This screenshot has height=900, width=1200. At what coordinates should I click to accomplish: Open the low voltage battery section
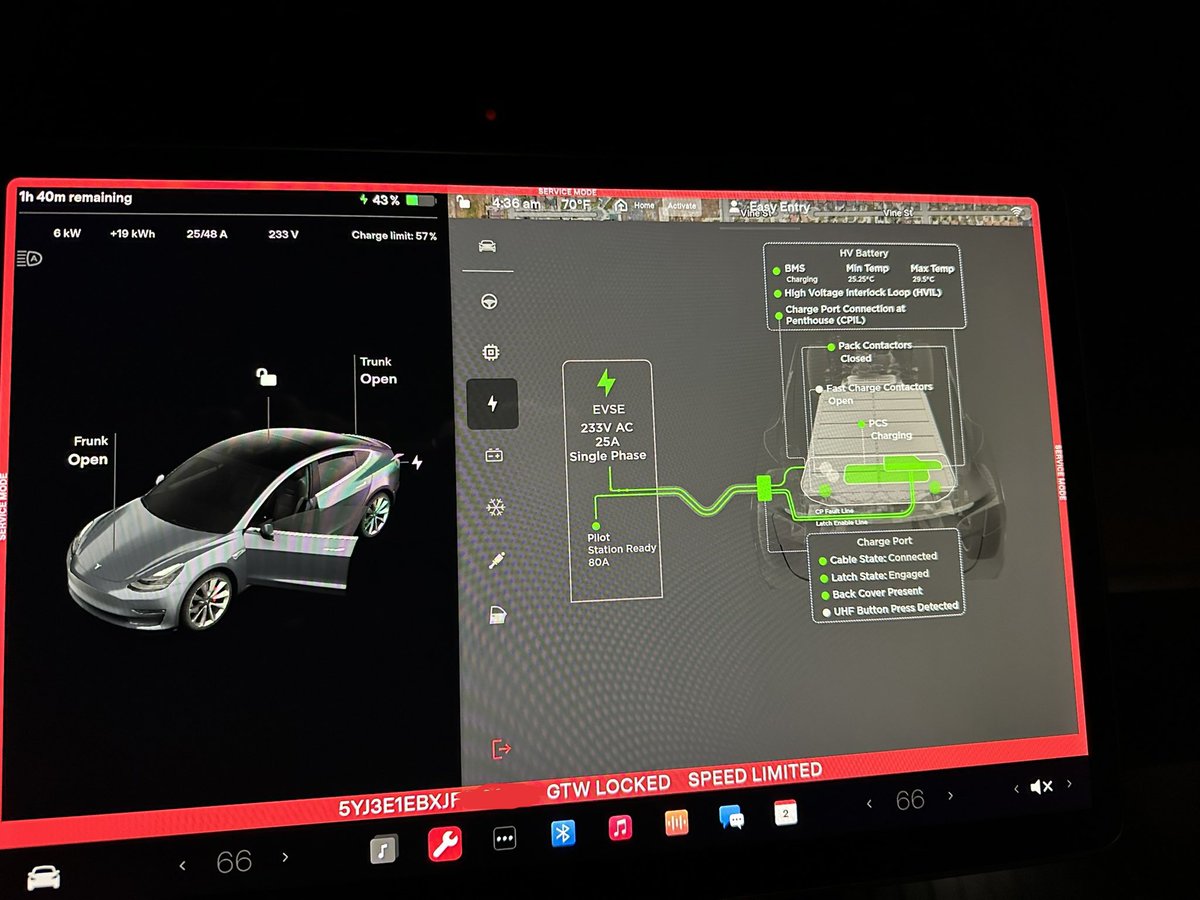pos(494,456)
